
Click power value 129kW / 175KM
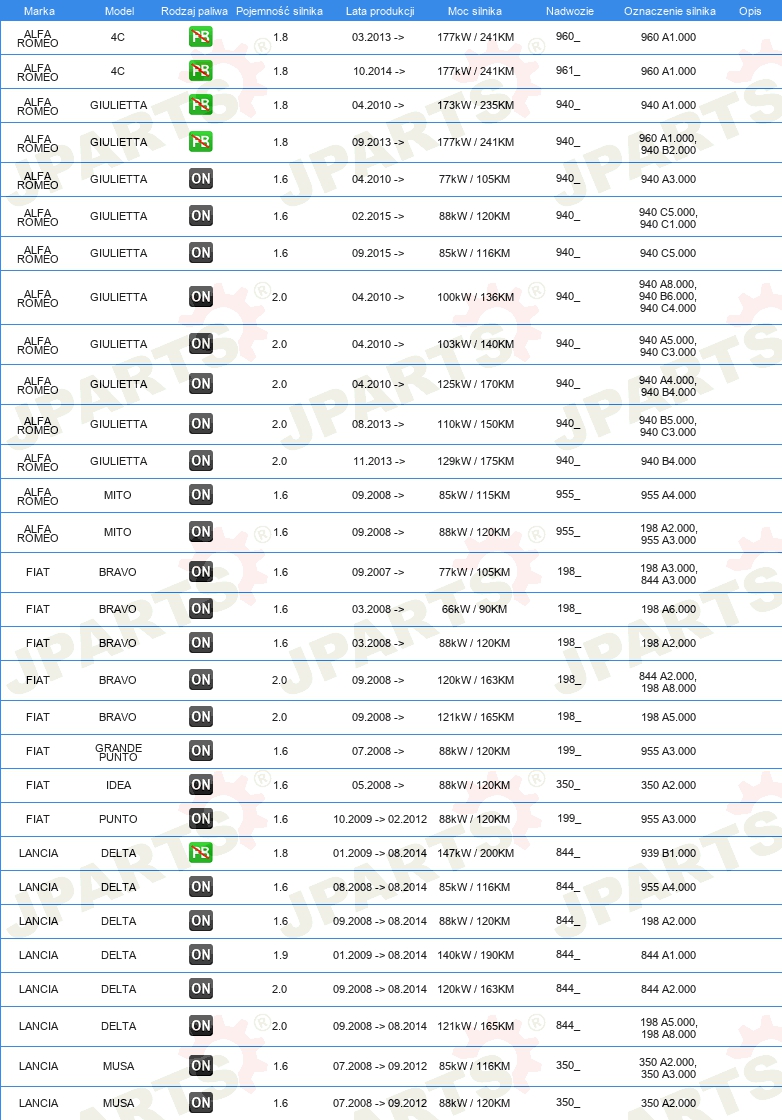(476, 461)
